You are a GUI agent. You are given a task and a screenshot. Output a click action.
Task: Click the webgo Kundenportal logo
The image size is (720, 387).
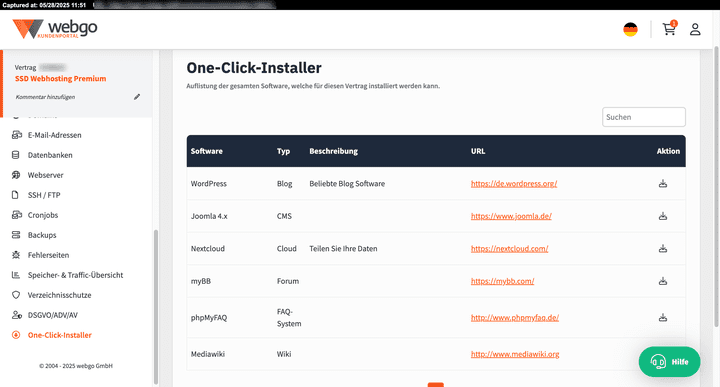55,29
